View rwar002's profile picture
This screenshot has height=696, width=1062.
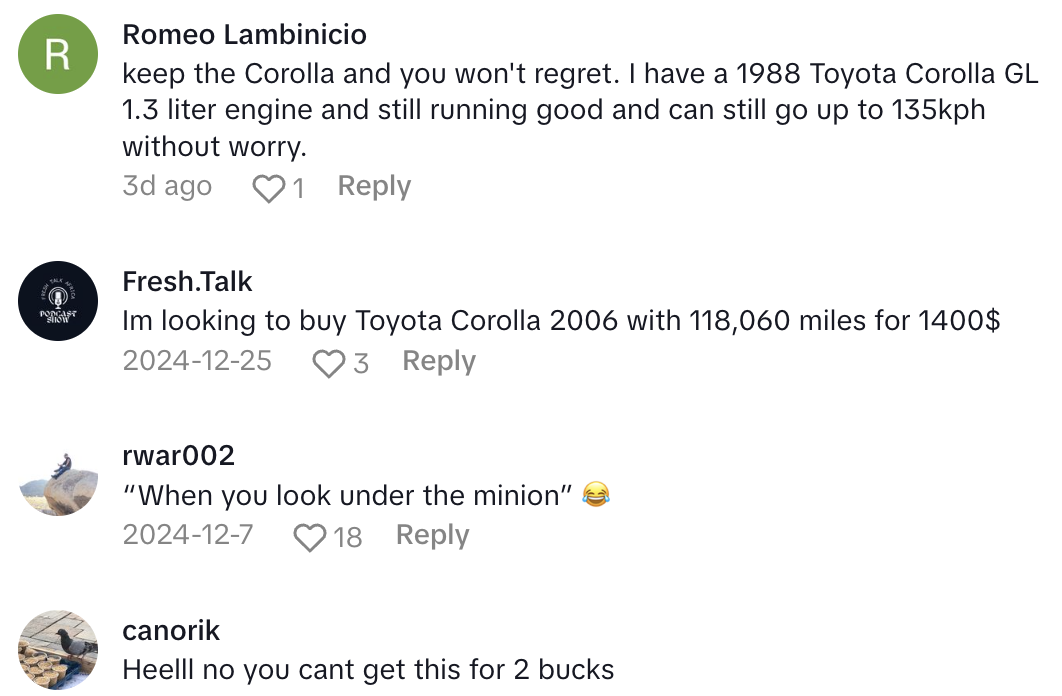[x=59, y=476]
